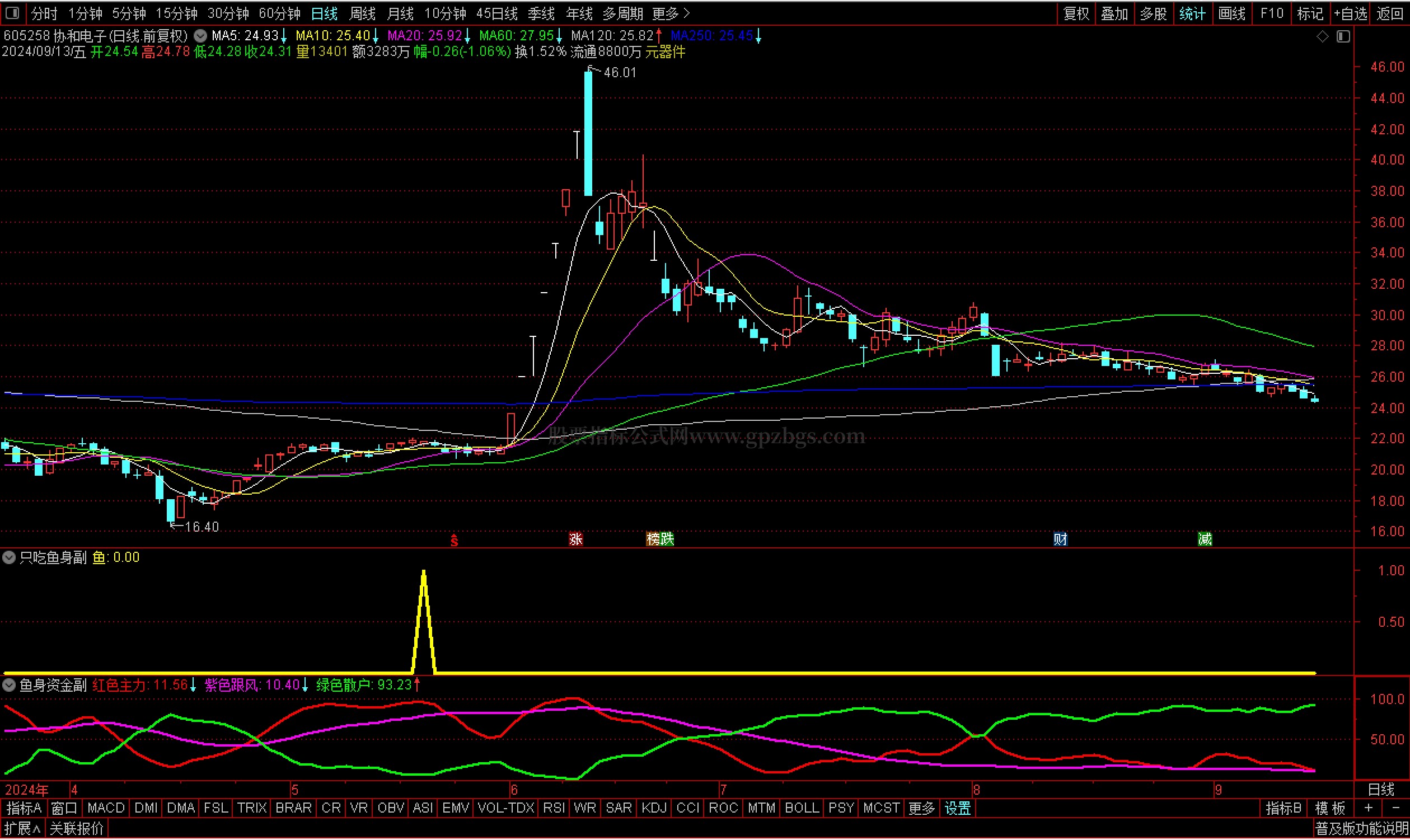Select the CCI indicator
The width and height of the screenshot is (1410, 840).
[688, 808]
